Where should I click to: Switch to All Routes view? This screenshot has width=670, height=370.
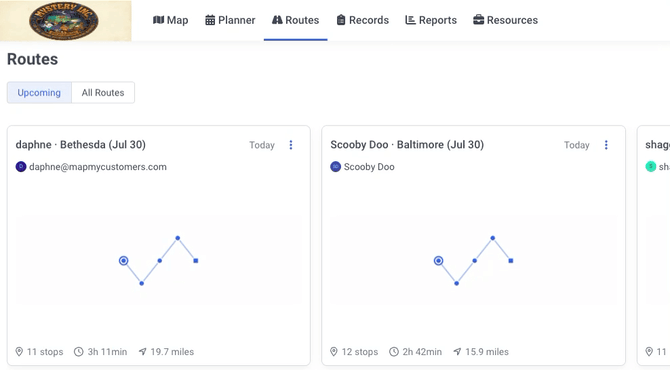coord(103,93)
